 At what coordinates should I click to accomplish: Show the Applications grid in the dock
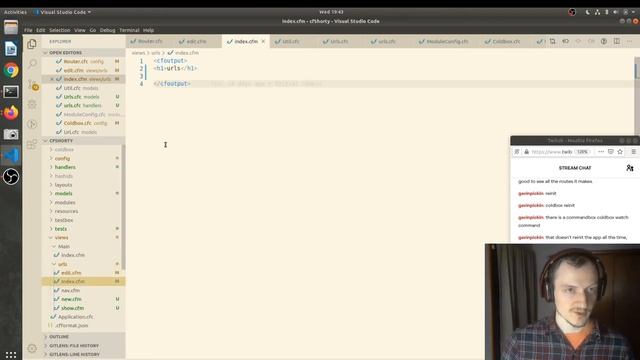point(11,355)
